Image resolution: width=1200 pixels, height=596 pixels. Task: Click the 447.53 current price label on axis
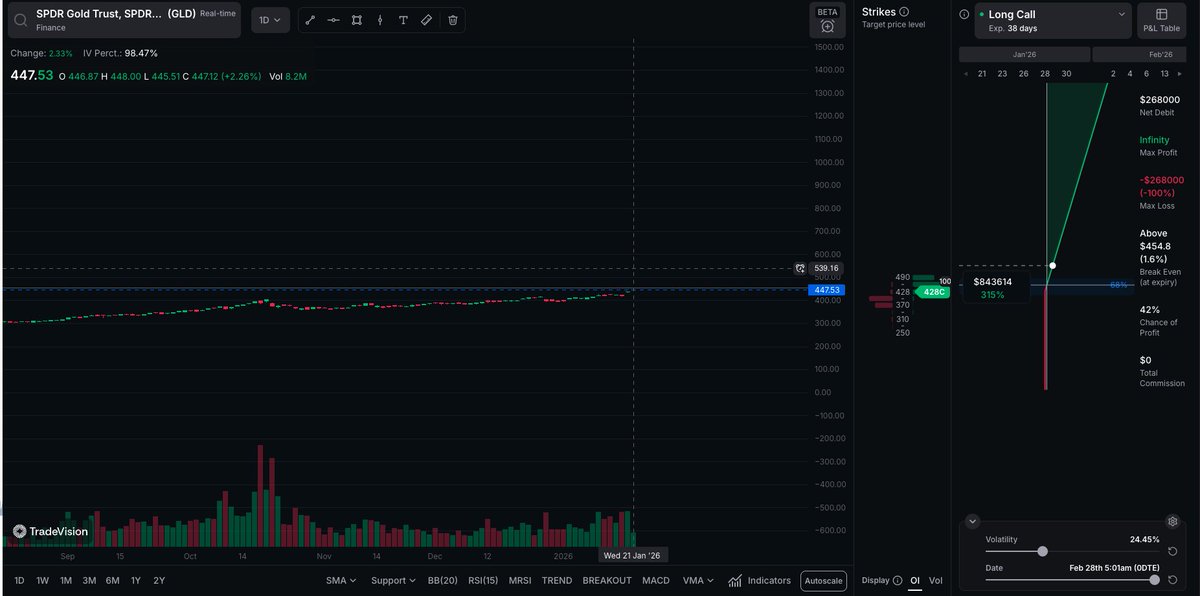(826, 290)
